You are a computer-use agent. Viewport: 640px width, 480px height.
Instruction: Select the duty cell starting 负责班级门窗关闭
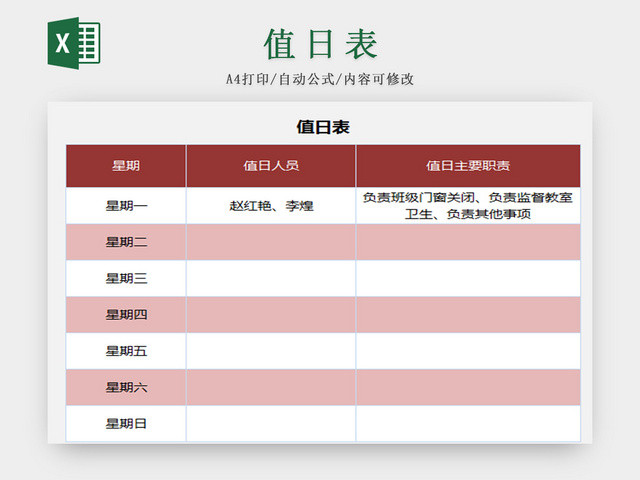(468, 206)
